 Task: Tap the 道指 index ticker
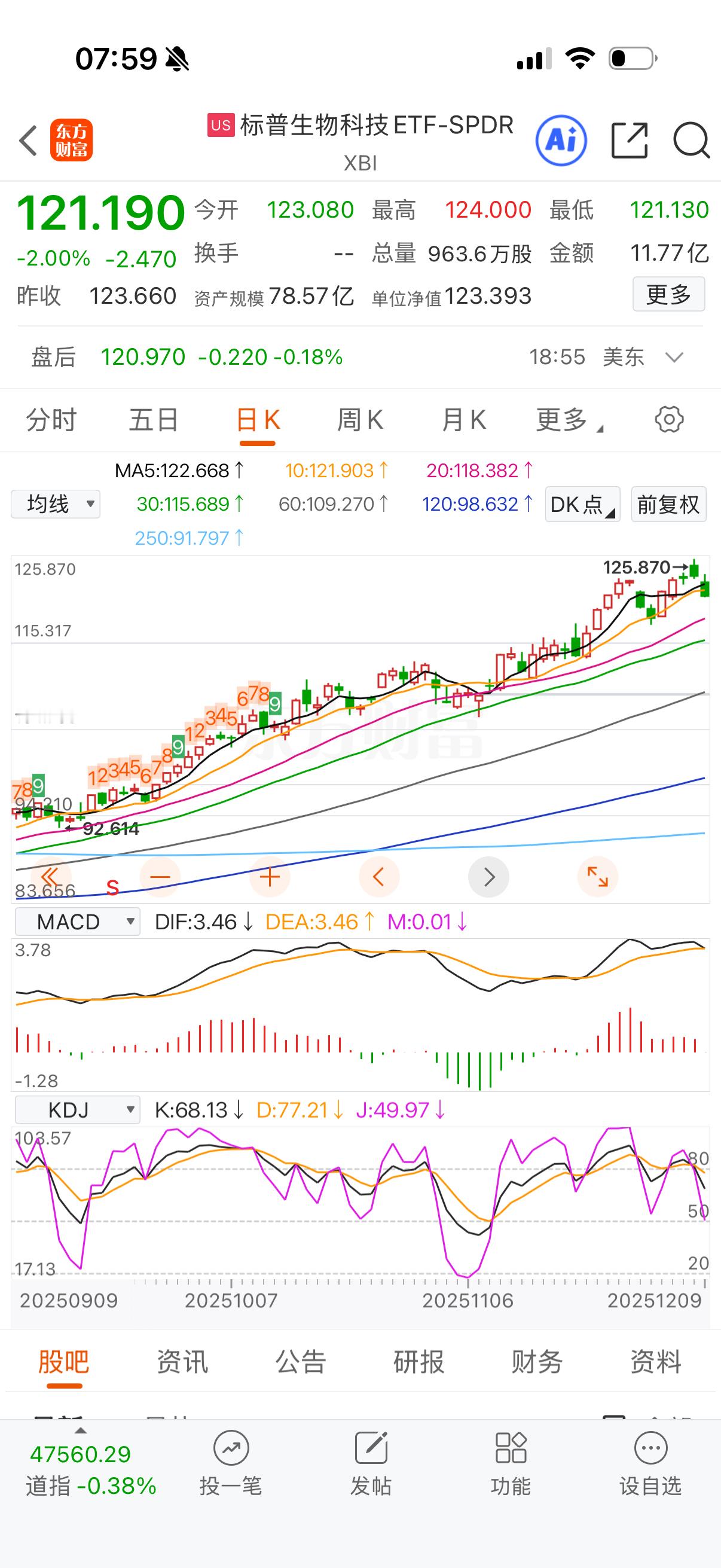click(x=90, y=1469)
